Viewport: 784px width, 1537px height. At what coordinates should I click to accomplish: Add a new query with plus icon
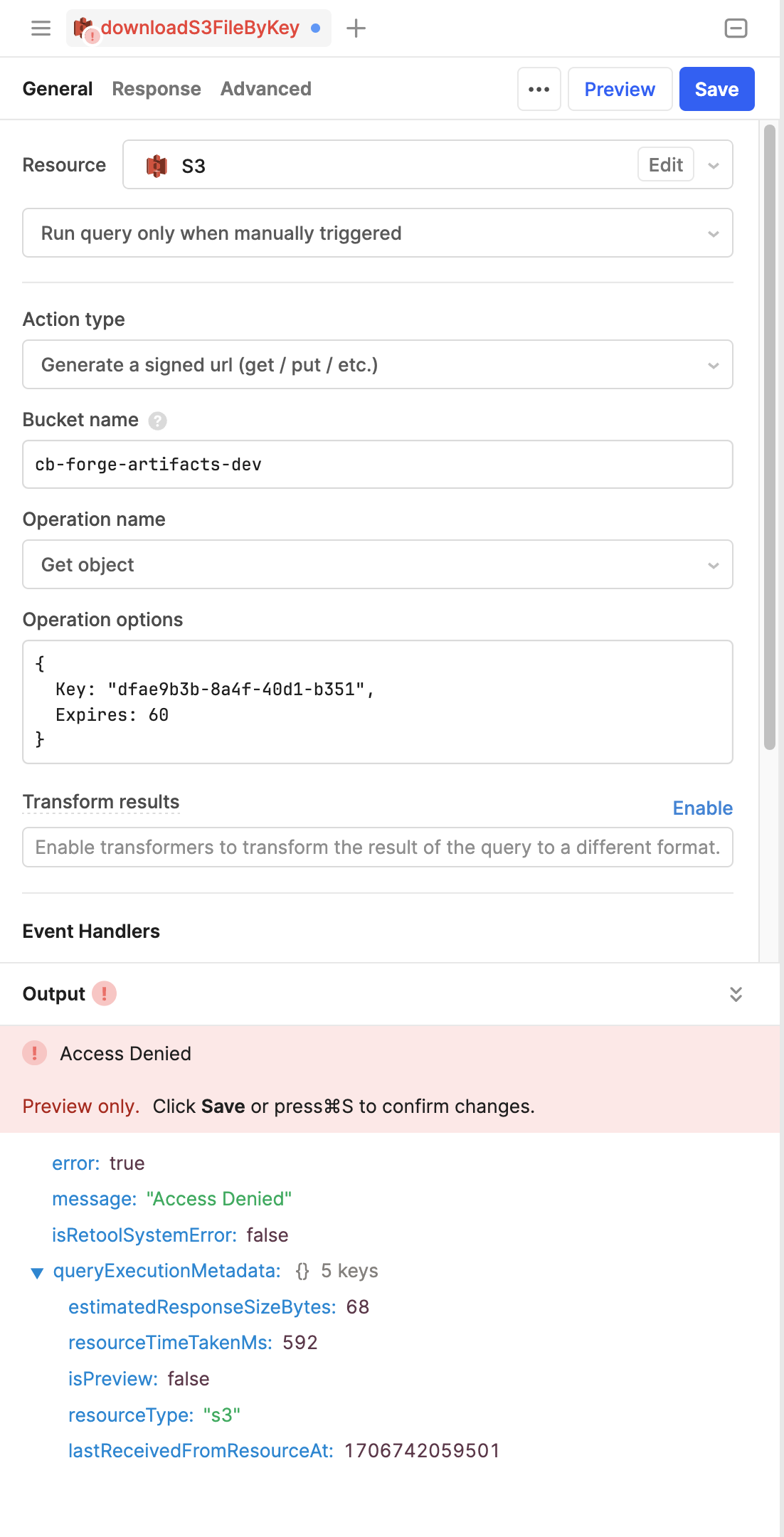(356, 28)
